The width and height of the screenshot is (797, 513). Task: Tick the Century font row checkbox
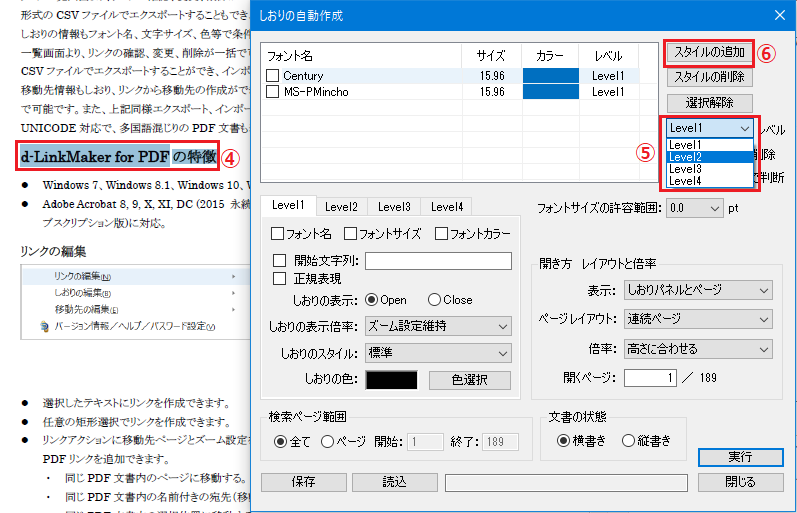[272, 76]
